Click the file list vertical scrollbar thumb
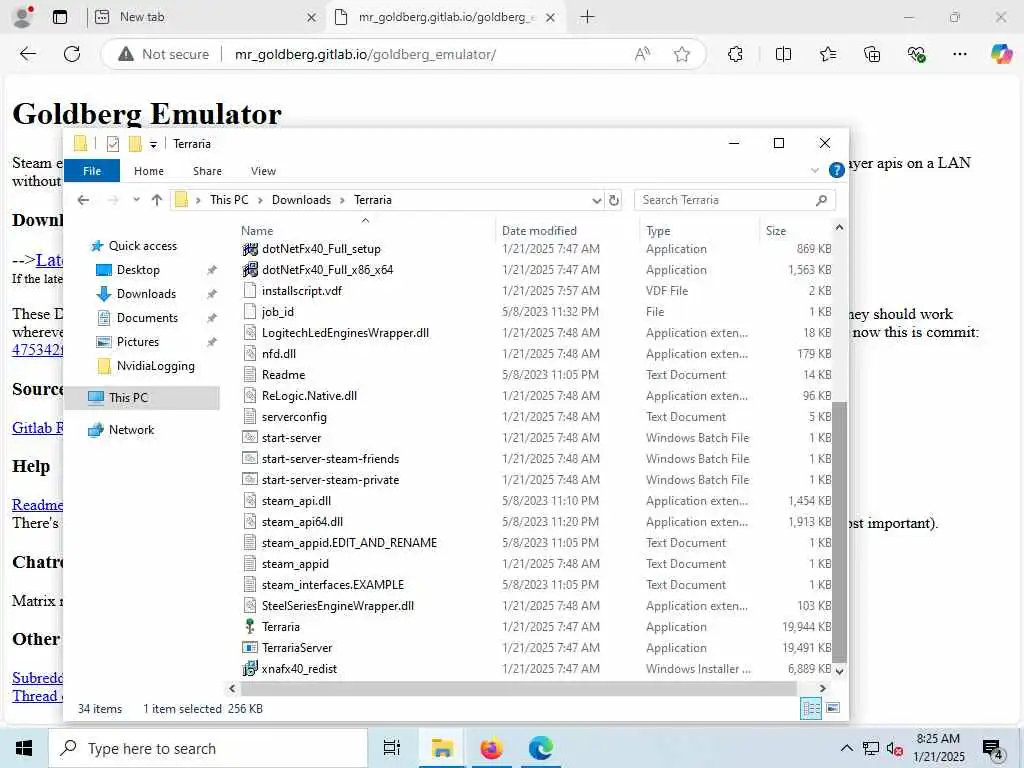This screenshot has width=1024, height=768. coord(839,532)
